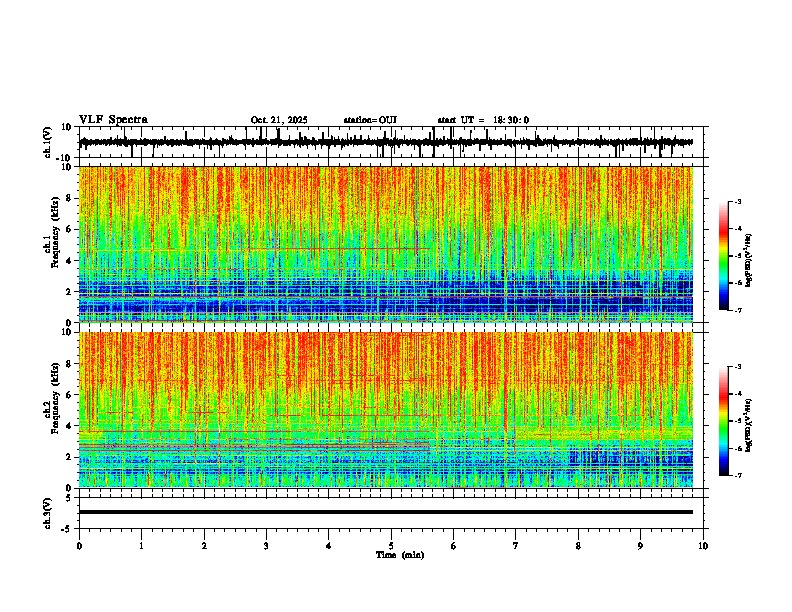Click time axis tick label "3"

point(266,546)
